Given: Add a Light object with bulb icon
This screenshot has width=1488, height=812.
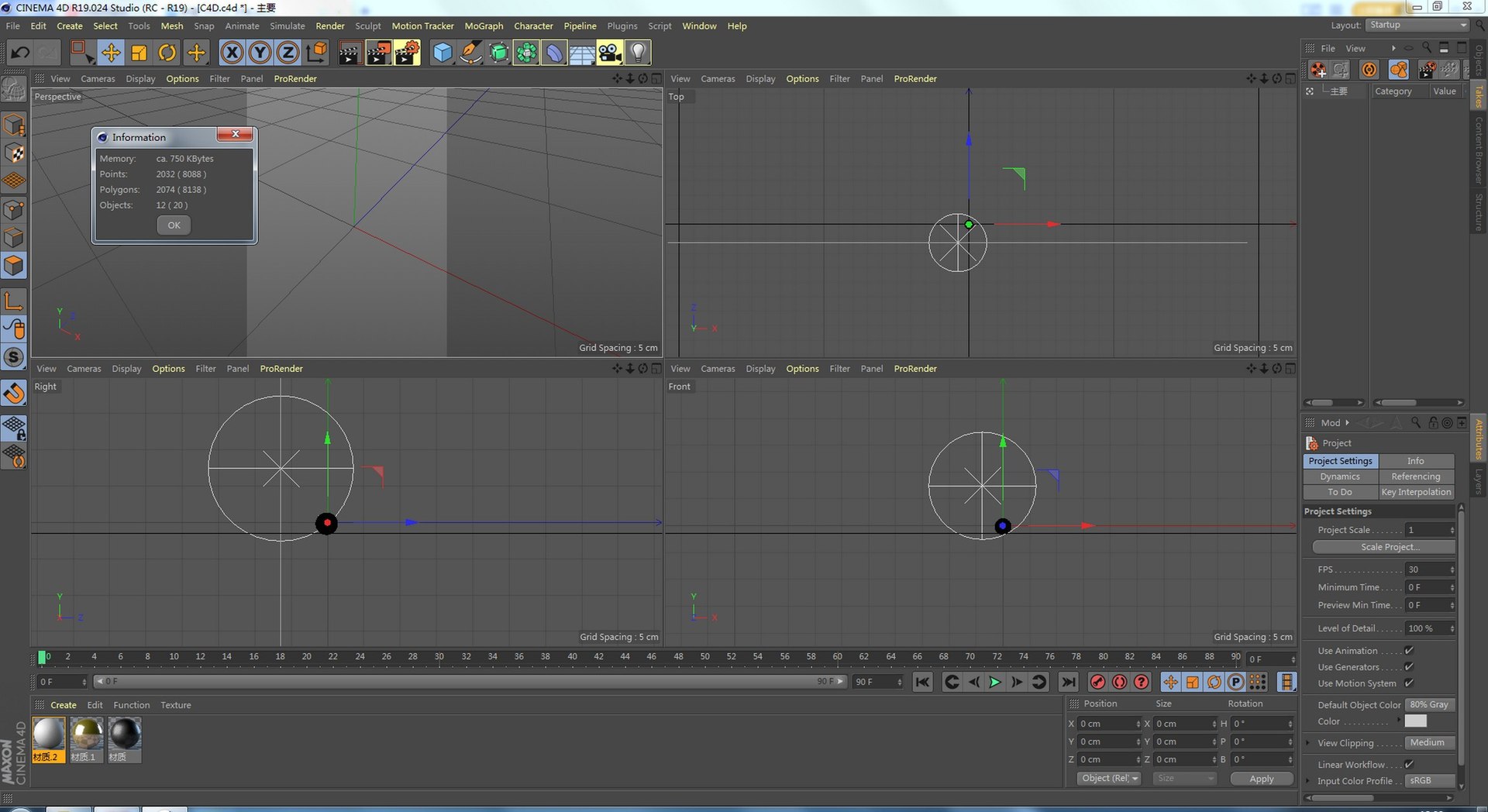Looking at the screenshot, I should tap(638, 53).
